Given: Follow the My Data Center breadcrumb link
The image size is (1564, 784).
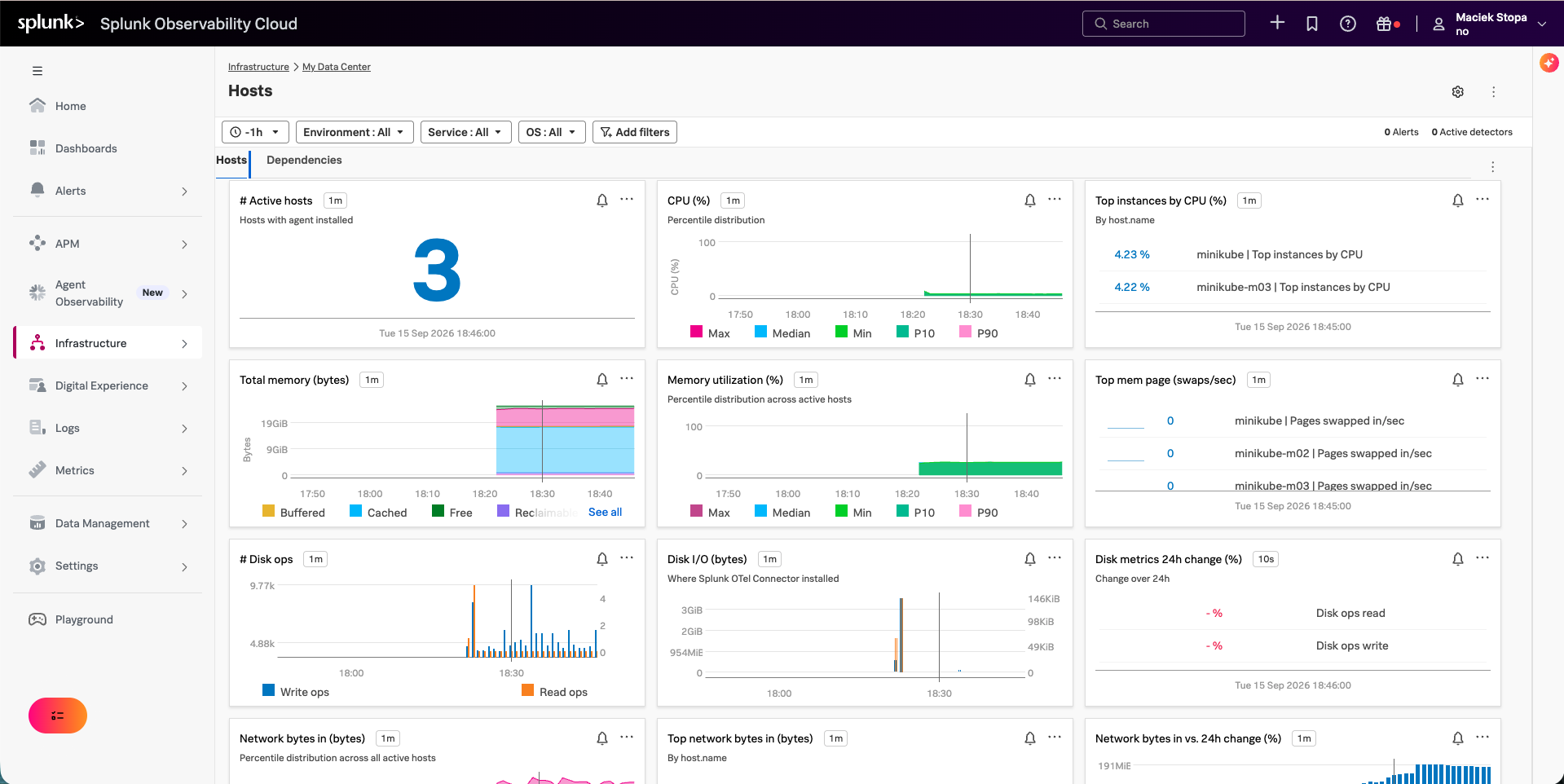Looking at the screenshot, I should (337, 67).
